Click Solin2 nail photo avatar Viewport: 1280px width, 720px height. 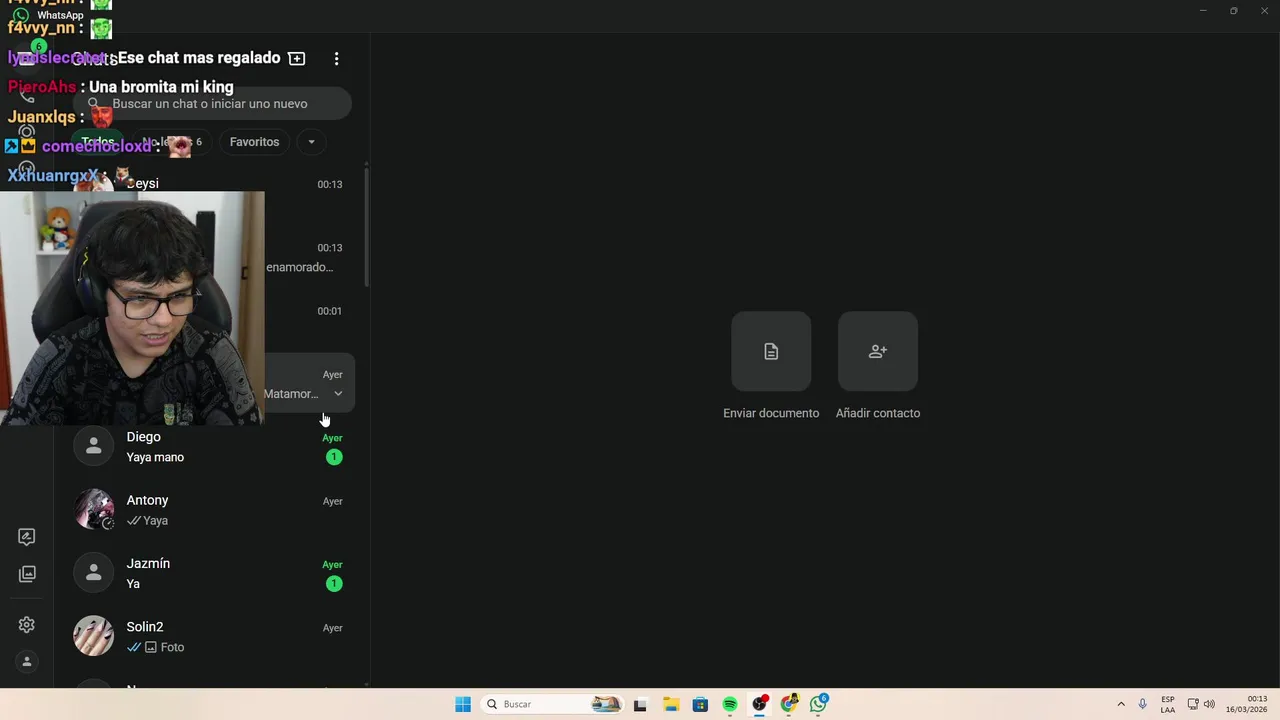(x=94, y=636)
